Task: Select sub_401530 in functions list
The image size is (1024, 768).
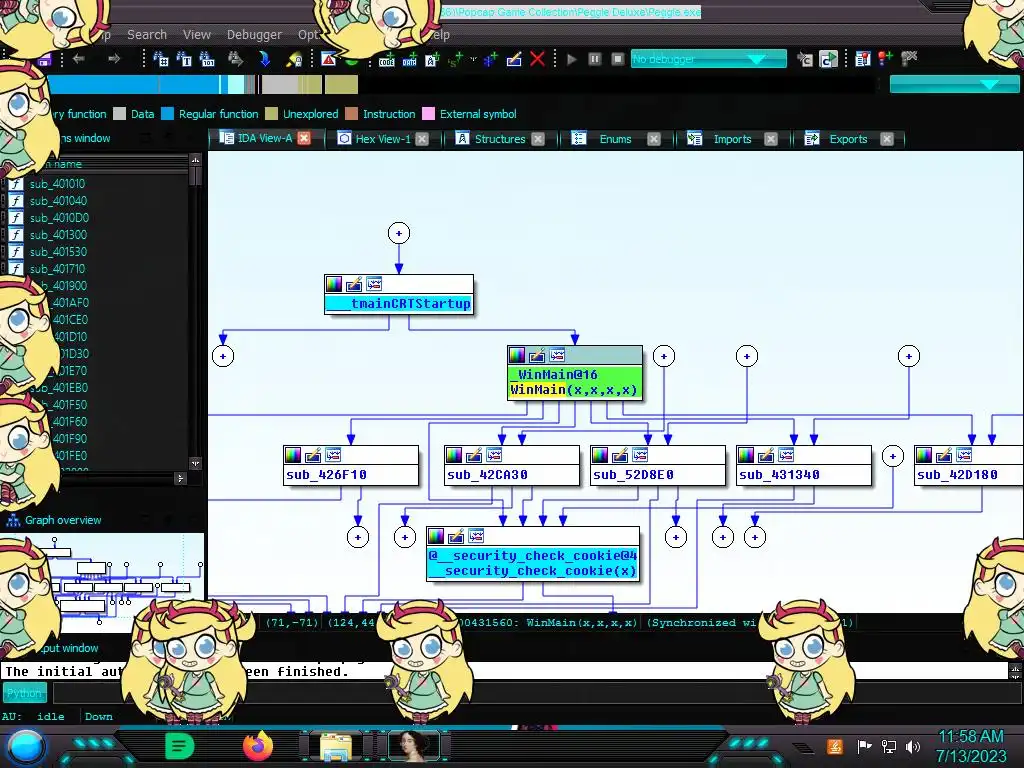Action: click(x=58, y=252)
